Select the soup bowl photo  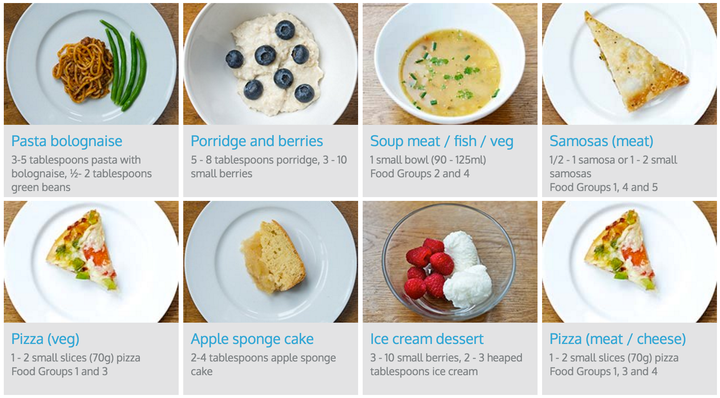coord(450,64)
